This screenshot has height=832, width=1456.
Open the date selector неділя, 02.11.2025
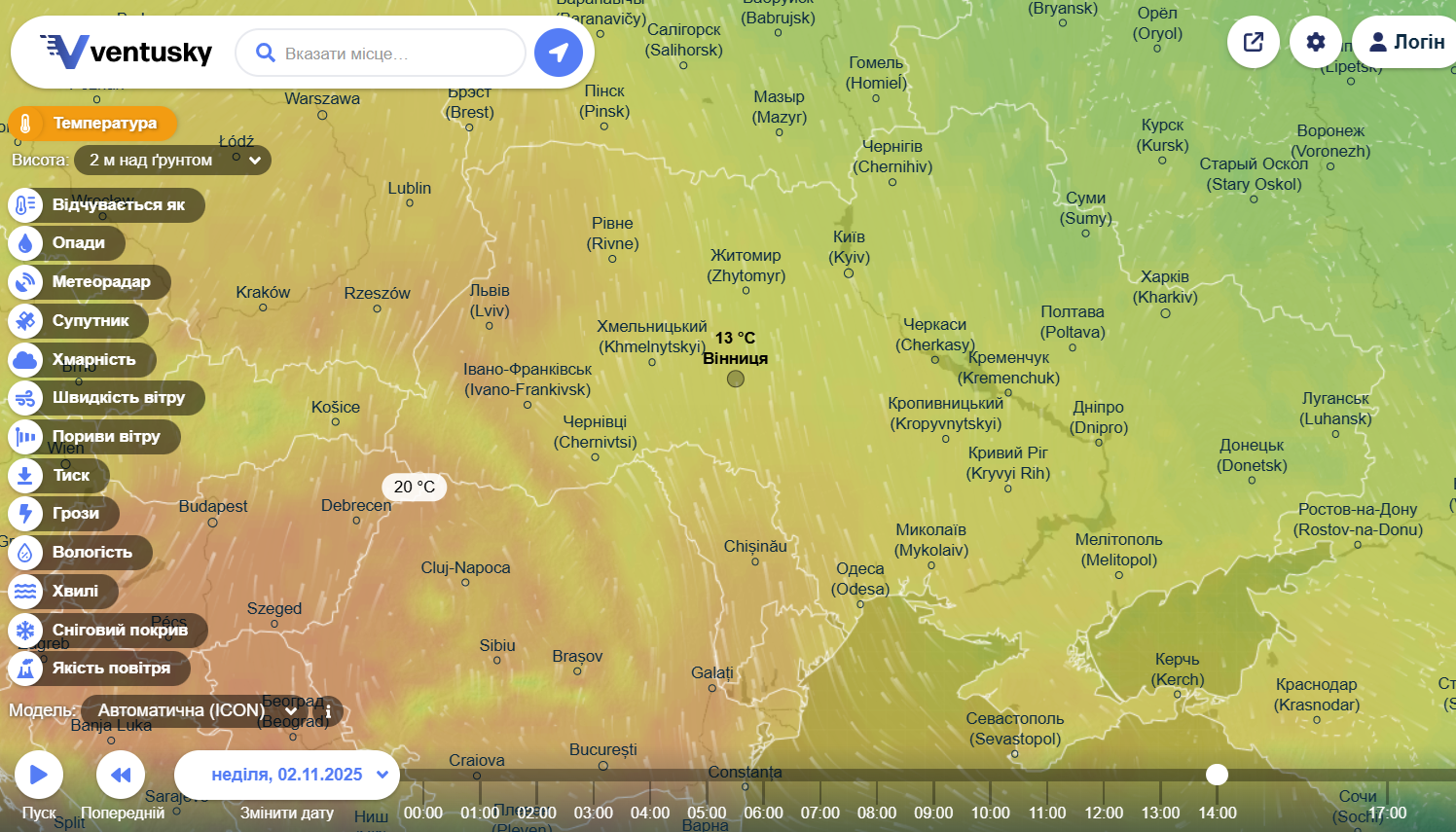click(x=287, y=775)
